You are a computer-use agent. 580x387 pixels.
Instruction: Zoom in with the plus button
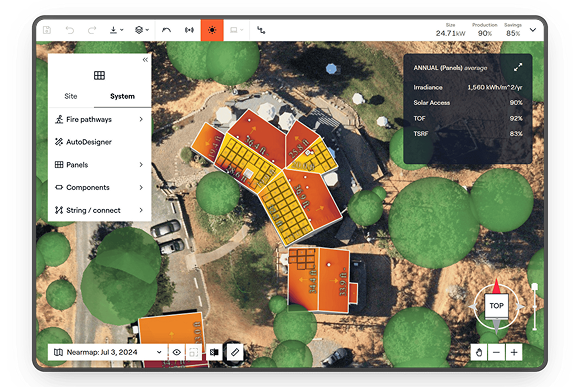coord(514,352)
